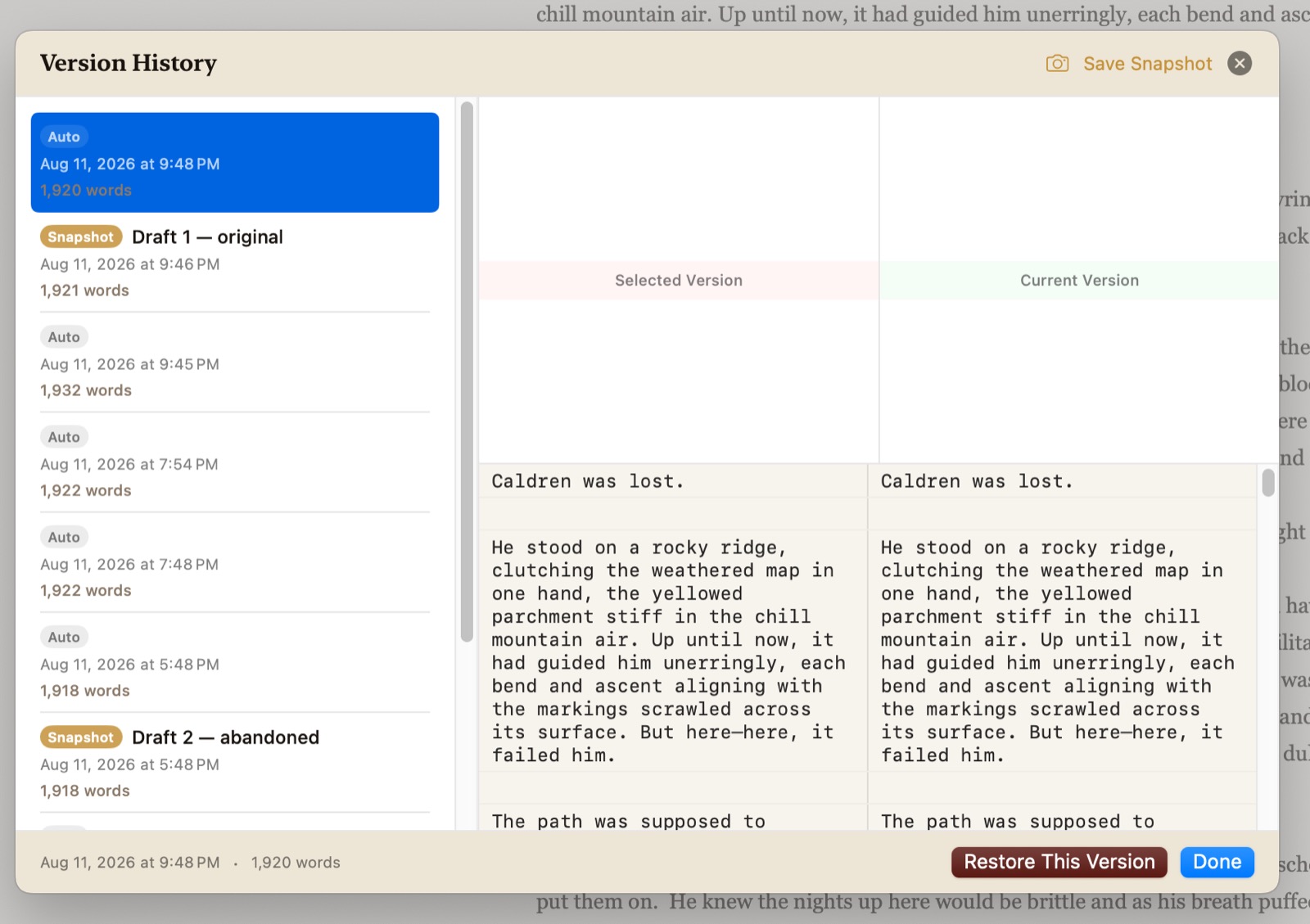
Task: Select the Auto version with 5:48 PM timestamp
Action: coord(235,663)
